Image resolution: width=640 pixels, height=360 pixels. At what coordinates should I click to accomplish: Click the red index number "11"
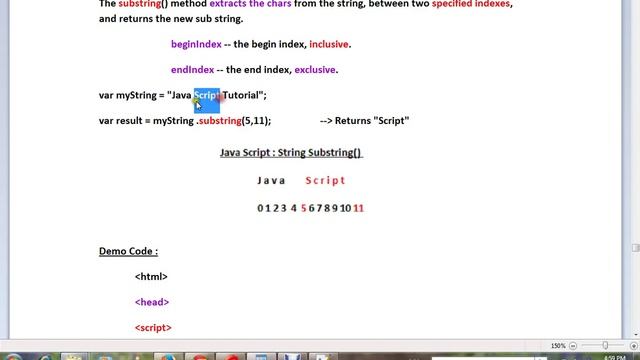[x=358, y=208]
